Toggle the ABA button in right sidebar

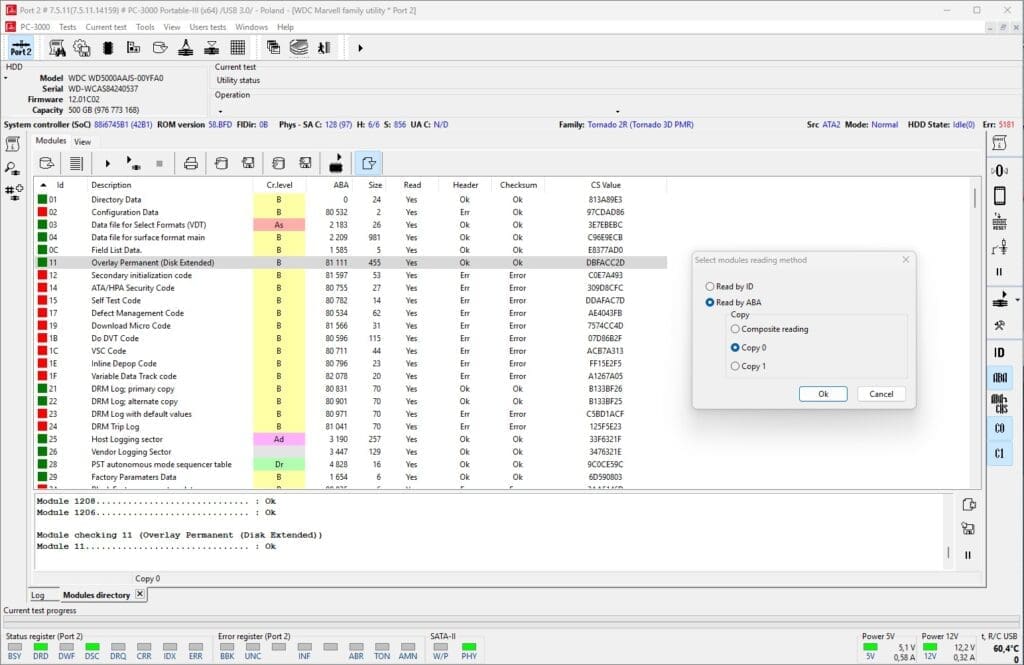tap(999, 378)
